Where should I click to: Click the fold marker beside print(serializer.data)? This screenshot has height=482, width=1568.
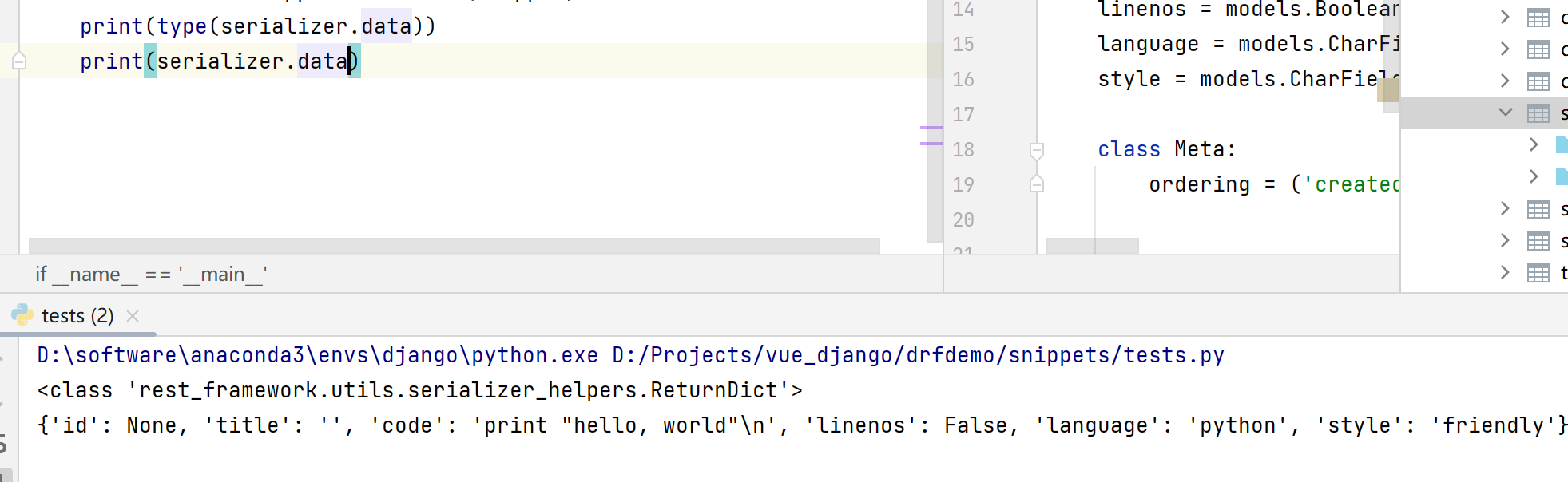(x=20, y=61)
